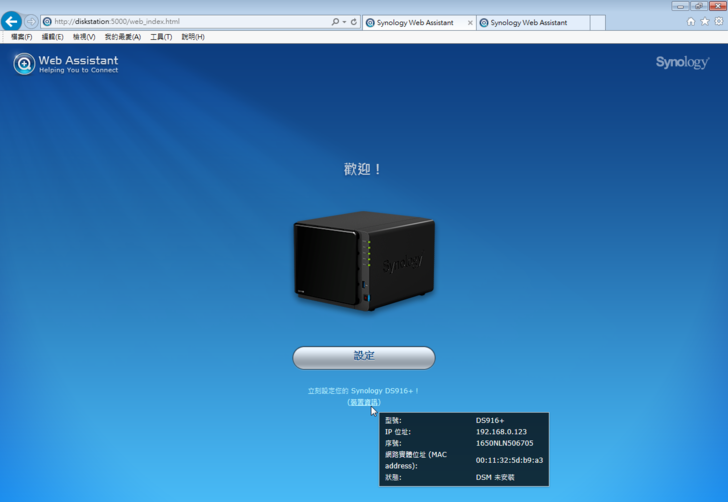The width and height of the screenshot is (728, 502).
Task: Click the browser Forward arrow button
Action: point(31,21)
